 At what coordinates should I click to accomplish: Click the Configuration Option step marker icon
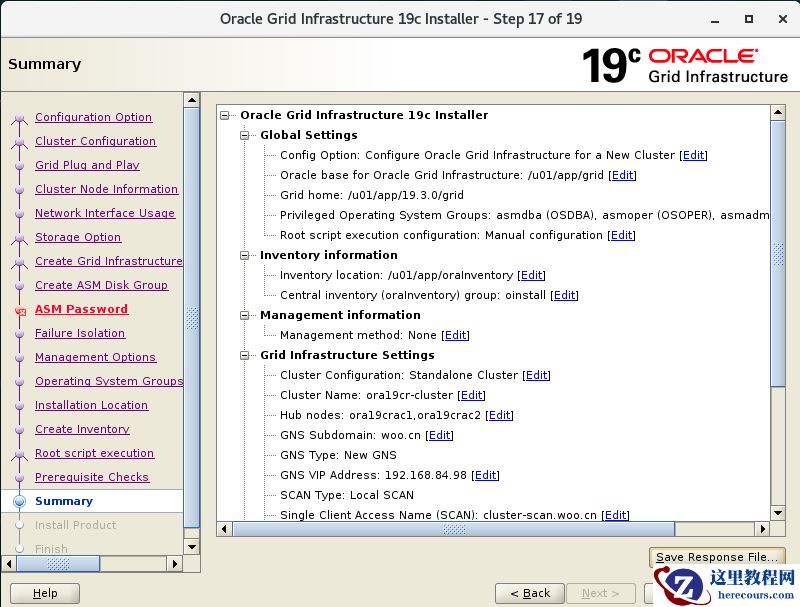click(x=19, y=119)
